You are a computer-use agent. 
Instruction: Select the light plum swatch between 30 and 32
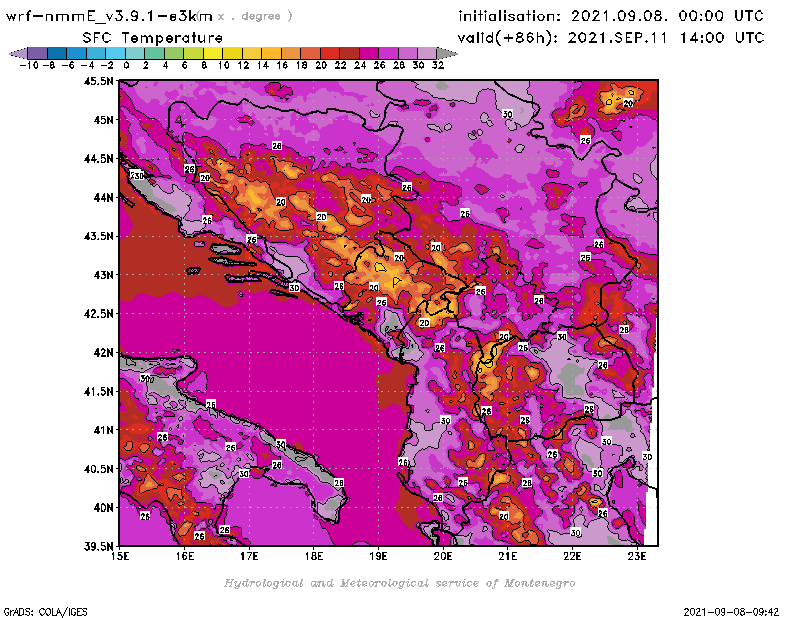[428, 53]
